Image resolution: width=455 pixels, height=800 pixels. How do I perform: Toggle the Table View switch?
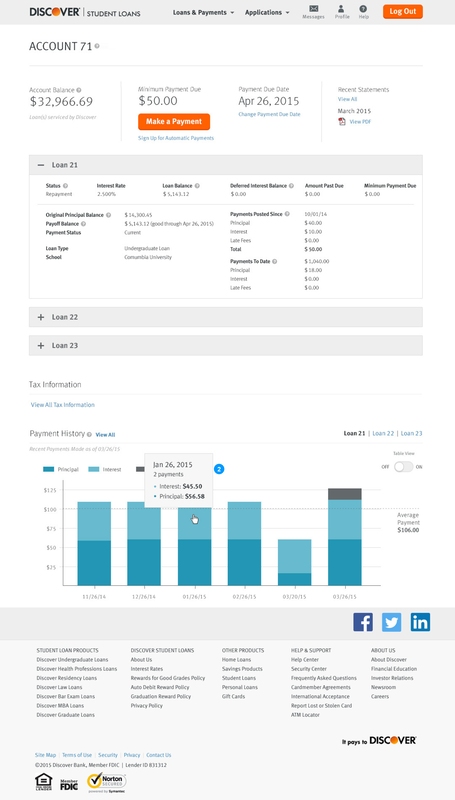pos(403,467)
